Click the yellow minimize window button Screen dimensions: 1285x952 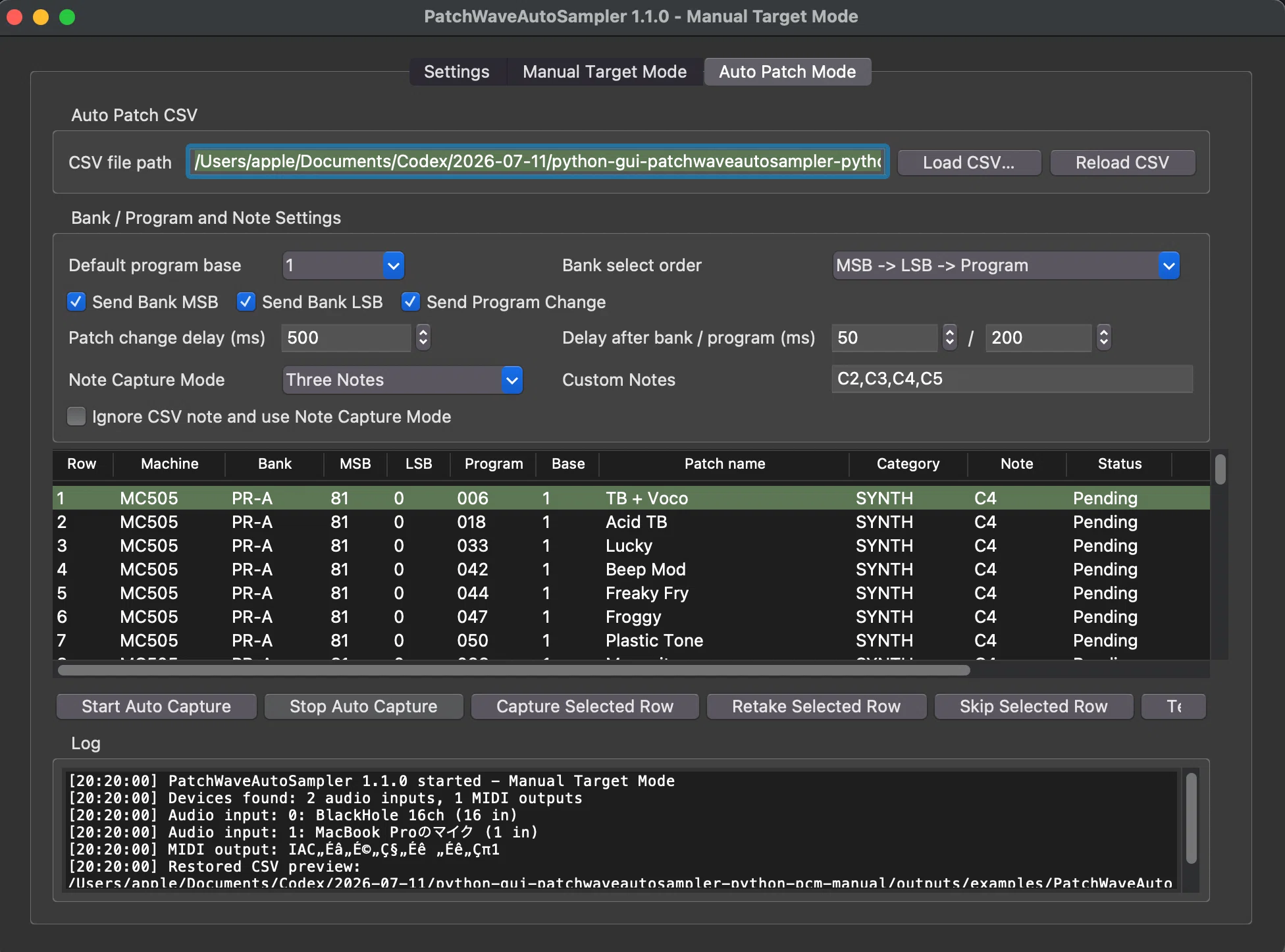coord(41,17)
